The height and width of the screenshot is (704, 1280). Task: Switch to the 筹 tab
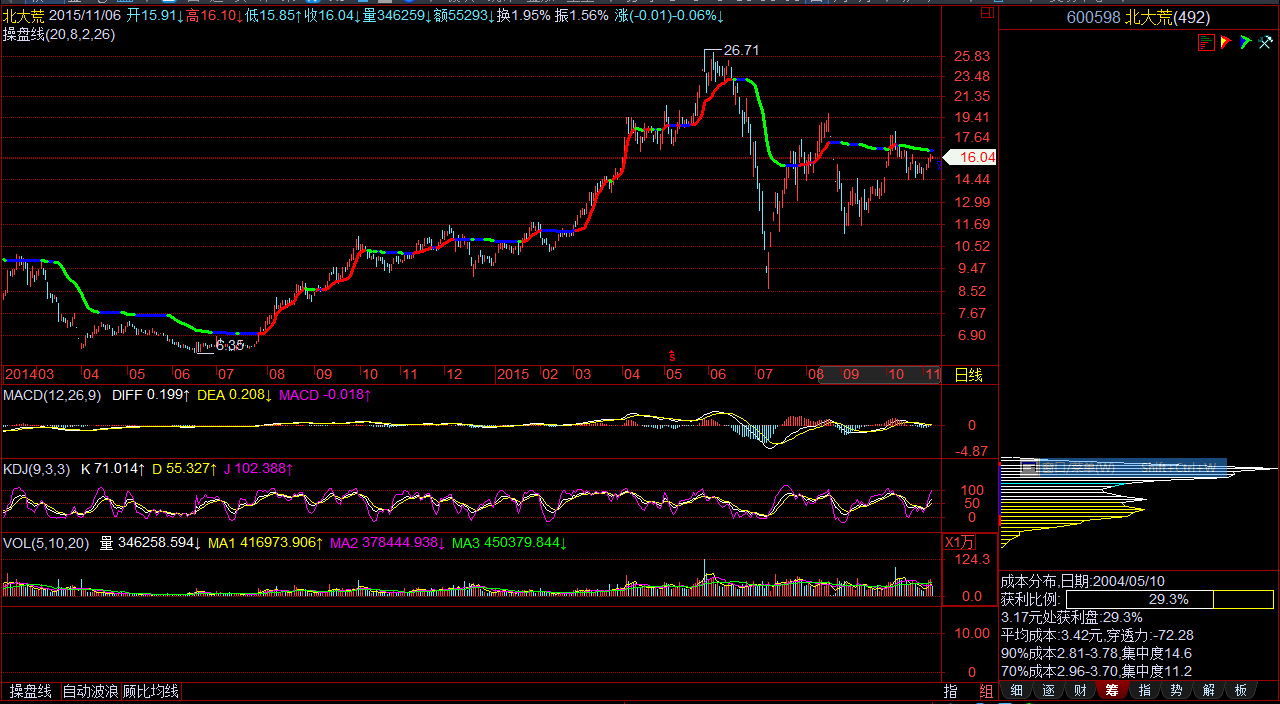[x=1112, y=690]
